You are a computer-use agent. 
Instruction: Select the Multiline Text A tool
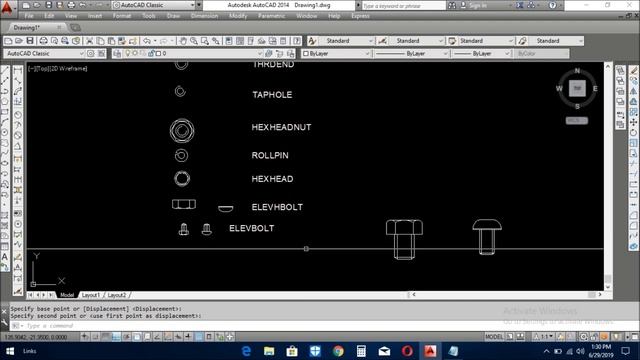pyautogui.click(x=5, y=257)
